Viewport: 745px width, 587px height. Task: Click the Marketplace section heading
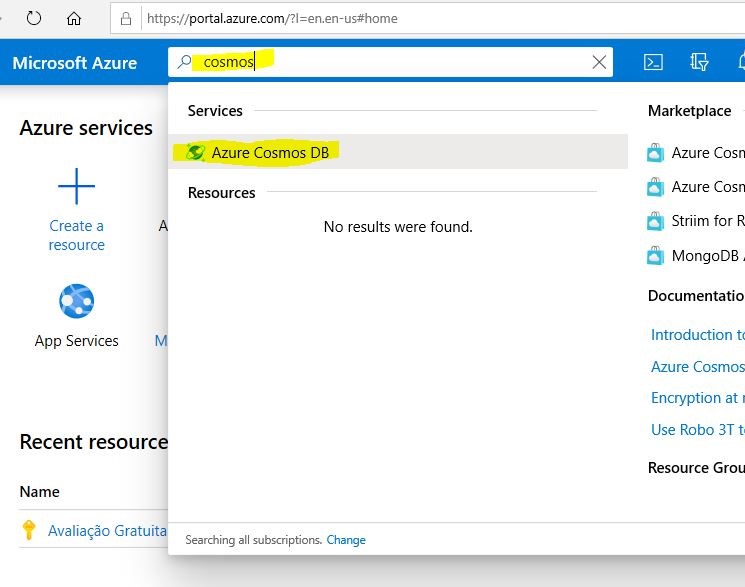689,111
